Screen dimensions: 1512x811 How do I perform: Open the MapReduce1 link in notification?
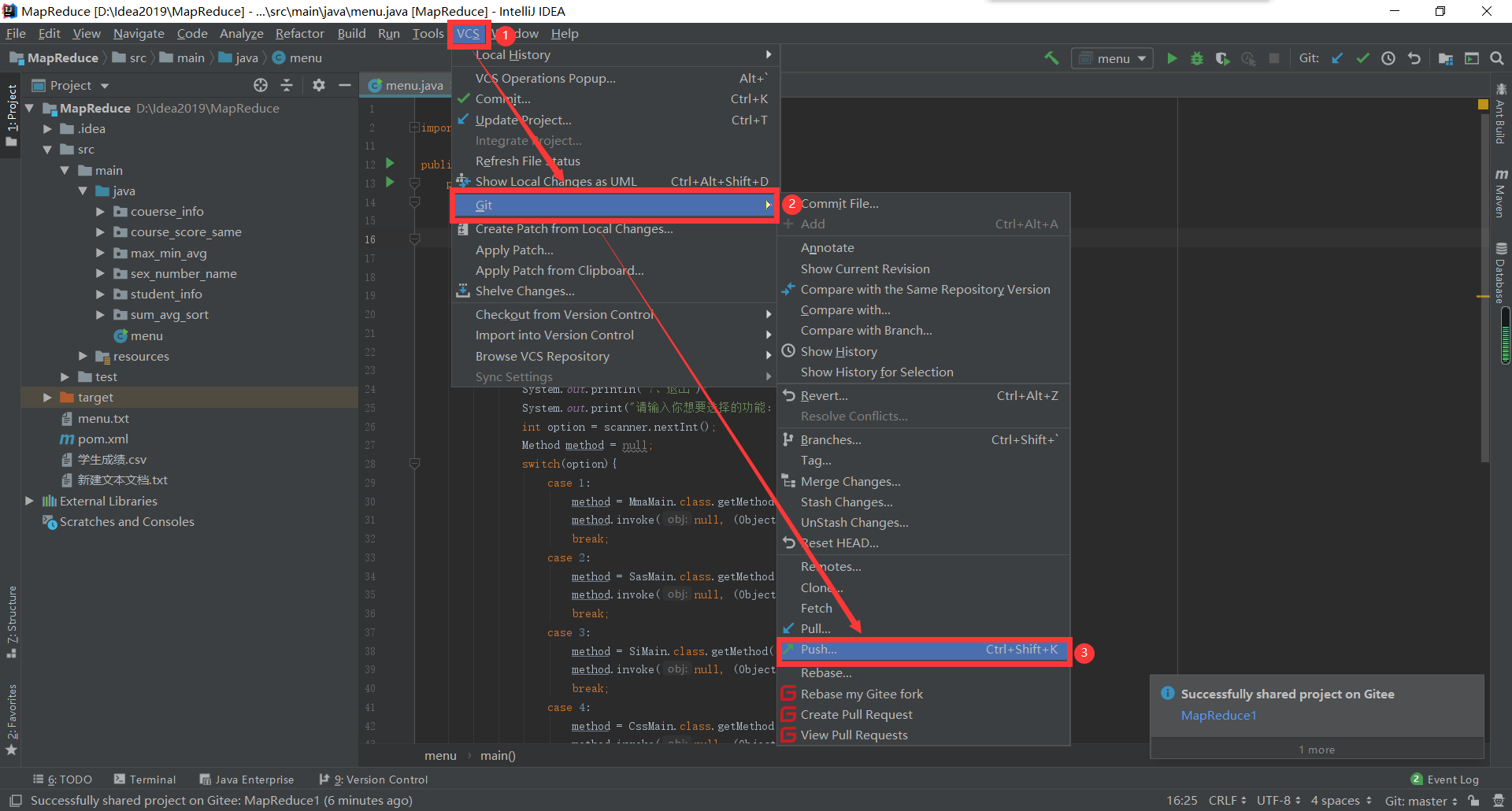click(1218, 716)
